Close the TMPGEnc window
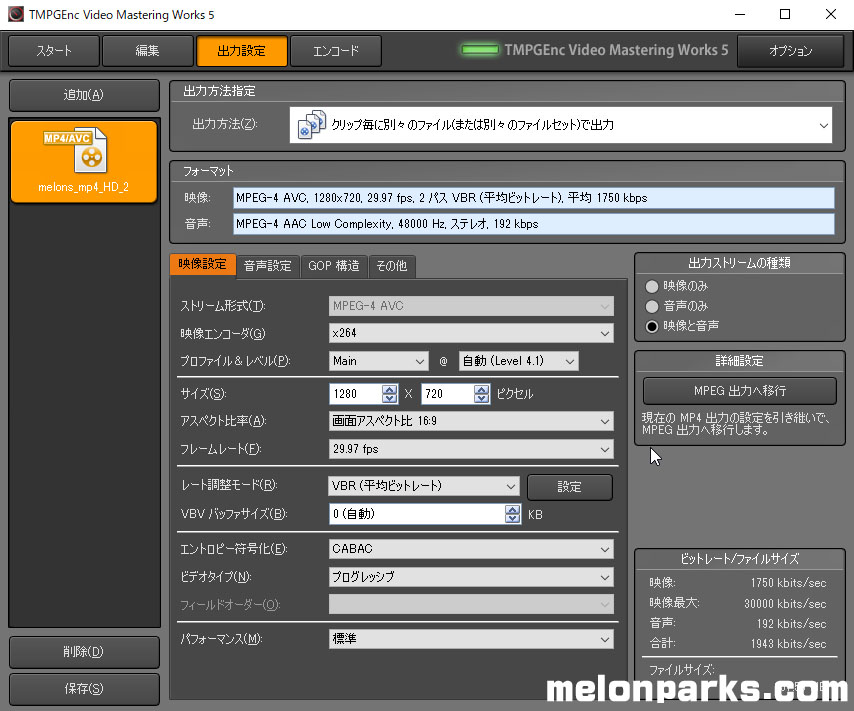Viewport: 854px width, 711px height. click(x=831, y=14)
